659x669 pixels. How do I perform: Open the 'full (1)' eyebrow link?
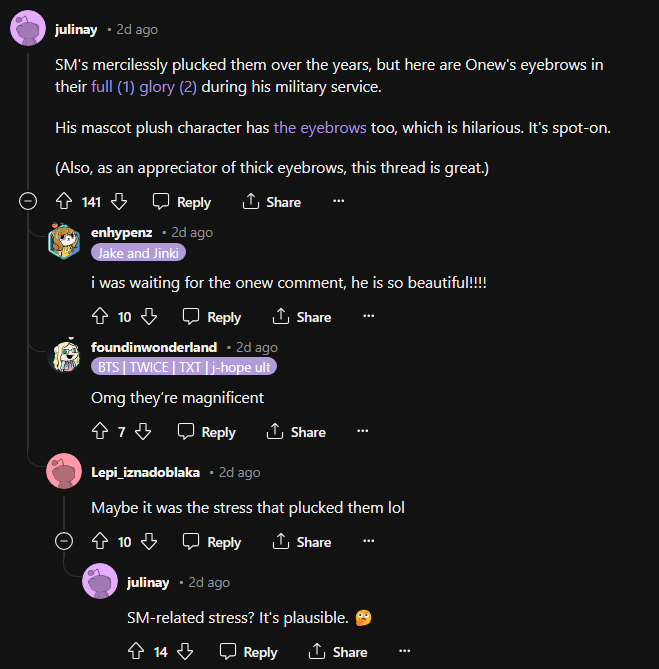click(112, 87)
